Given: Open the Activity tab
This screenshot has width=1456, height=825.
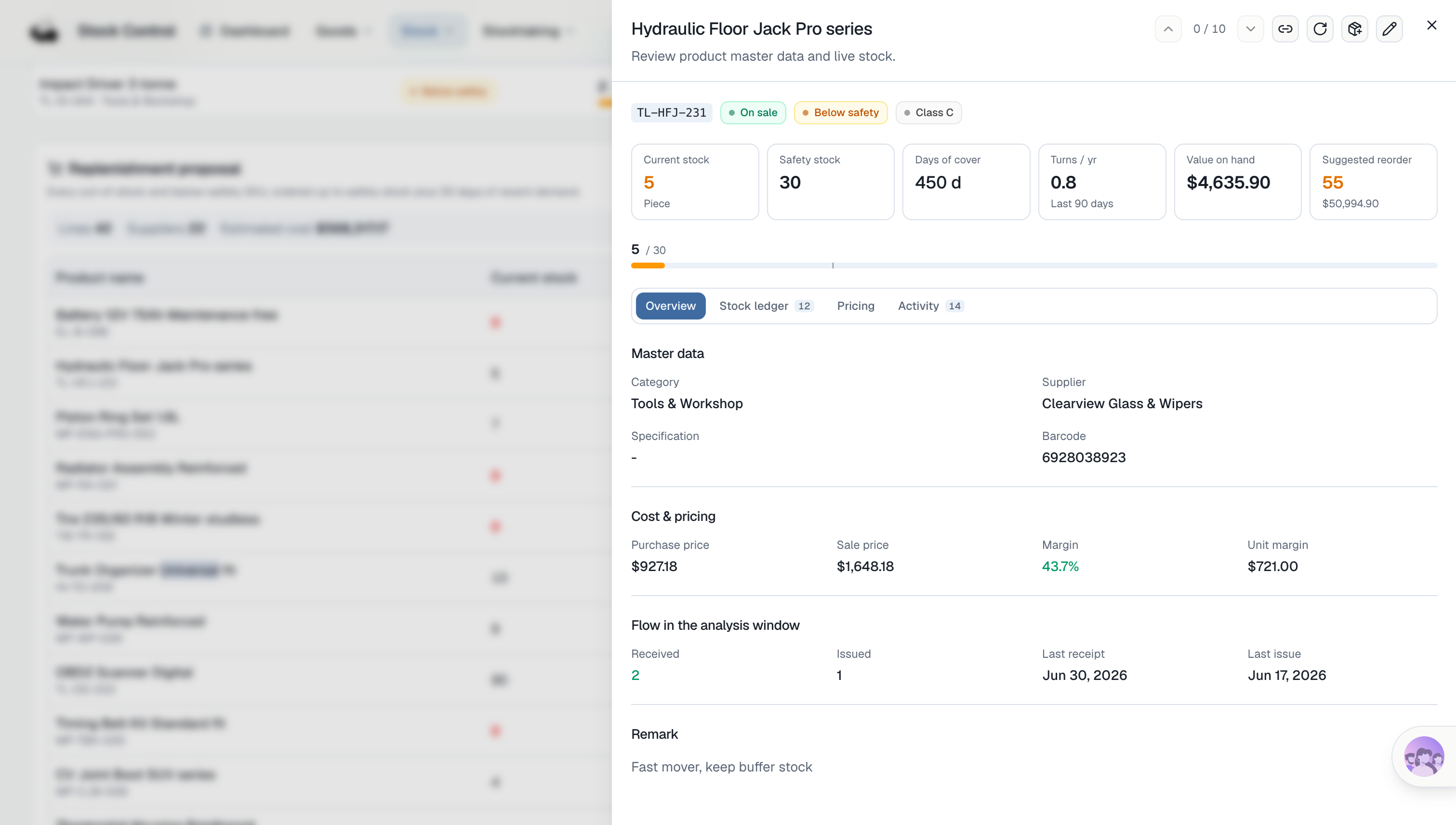Looking at the screenshot, I should pyautogui.click(x=930, y=306).
